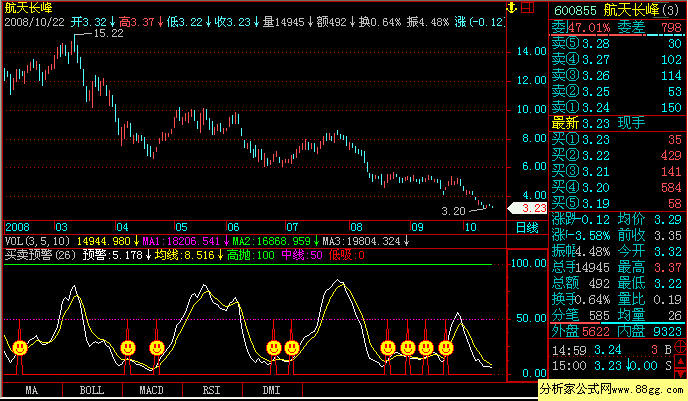Click the 最新 3.23 latest price field
Image resolution: width=688 pixels, height=401 pixels.
581,123
